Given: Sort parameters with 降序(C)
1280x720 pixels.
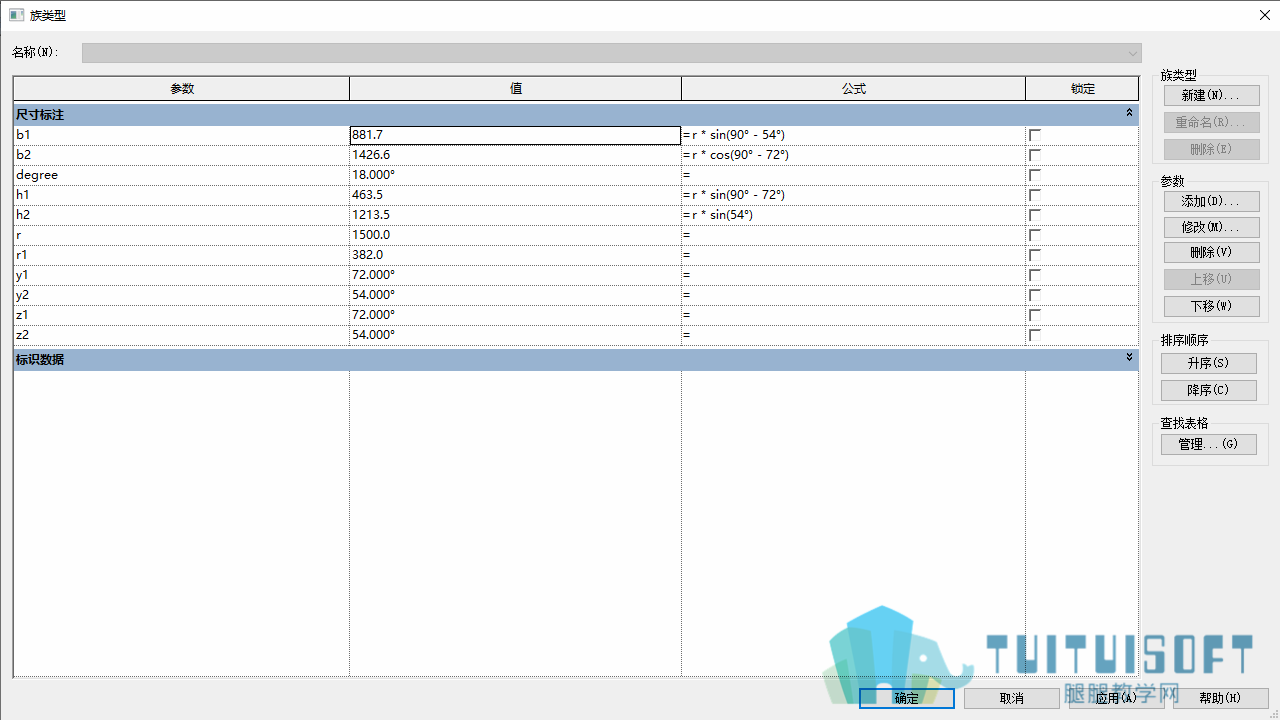Looking at the screenshot, I should (1208, 390).
